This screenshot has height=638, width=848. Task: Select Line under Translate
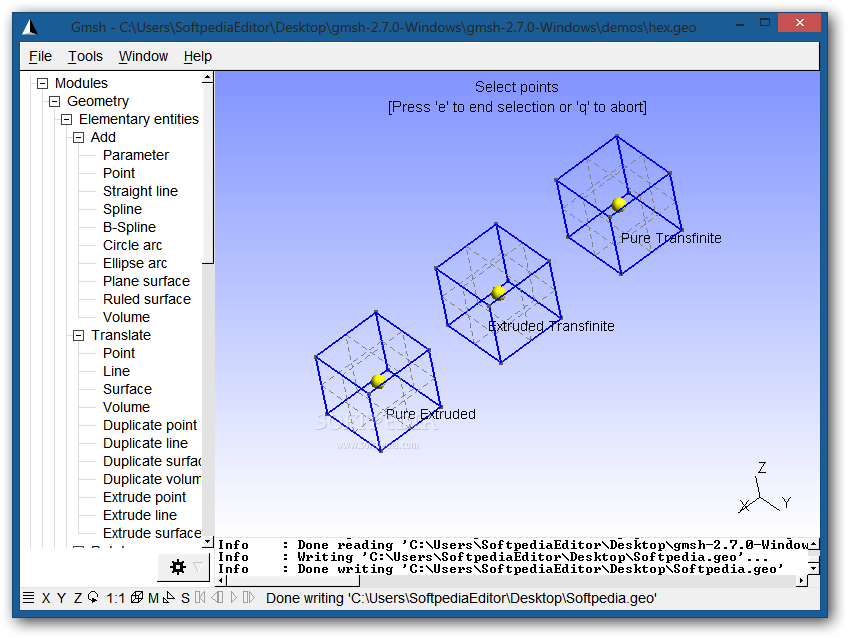116,371
